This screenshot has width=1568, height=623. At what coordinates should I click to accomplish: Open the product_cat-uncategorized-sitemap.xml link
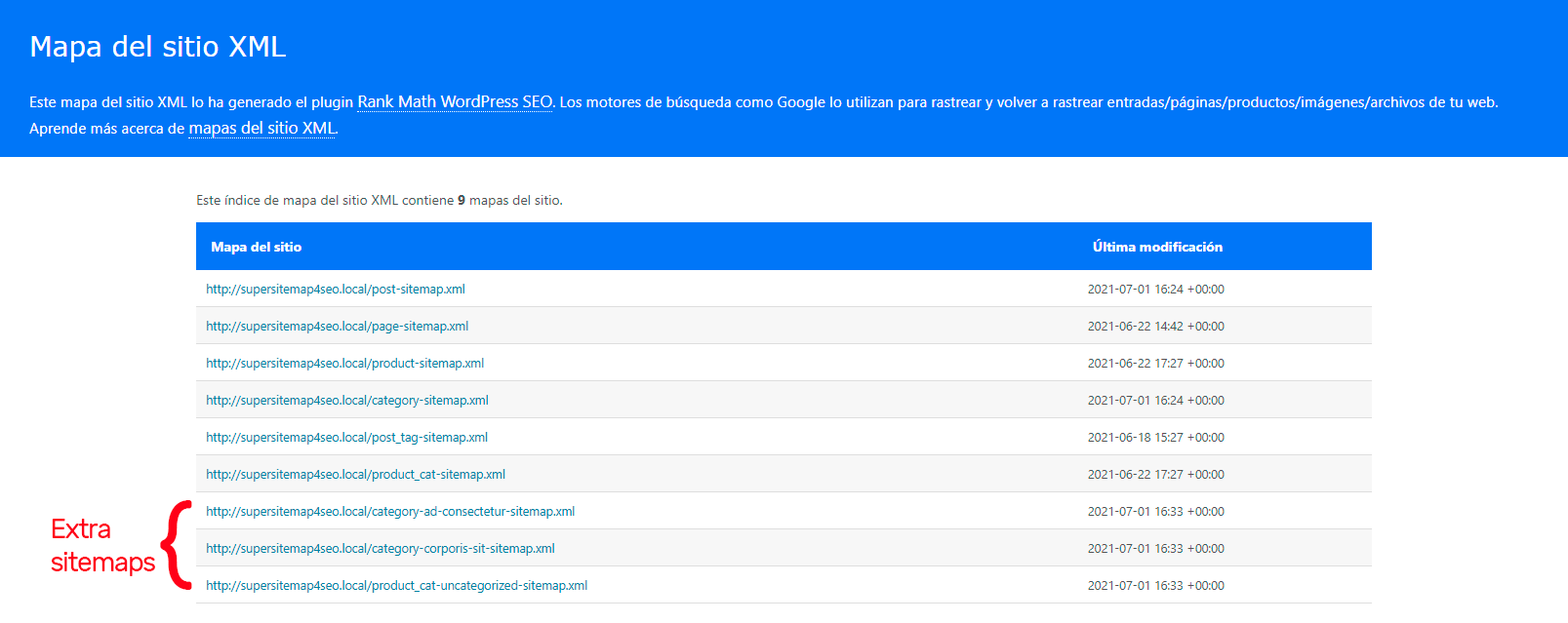coord(397,586)
